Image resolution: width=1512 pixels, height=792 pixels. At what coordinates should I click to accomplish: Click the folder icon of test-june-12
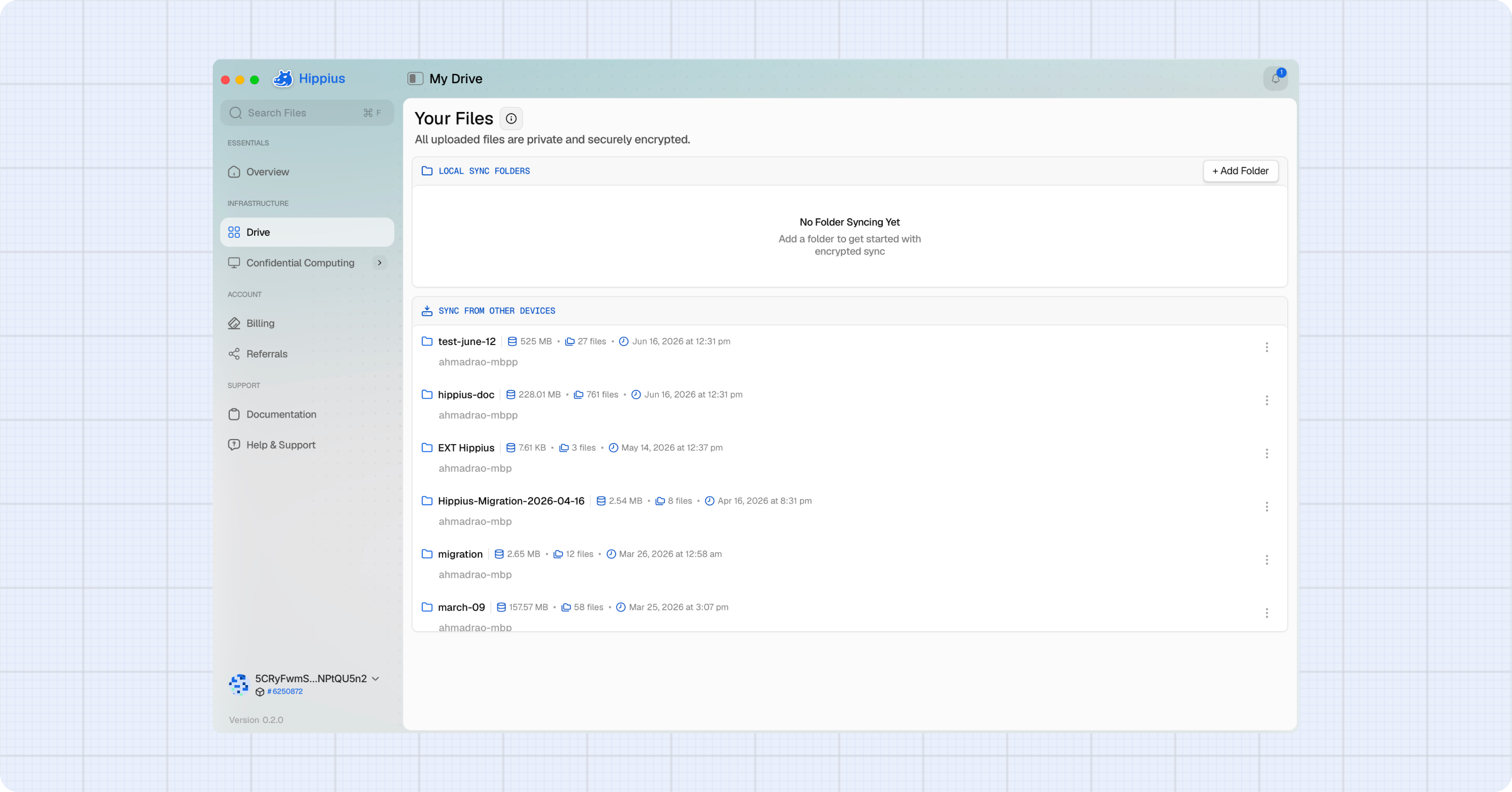pyautogui.click(x=427, y=342)
